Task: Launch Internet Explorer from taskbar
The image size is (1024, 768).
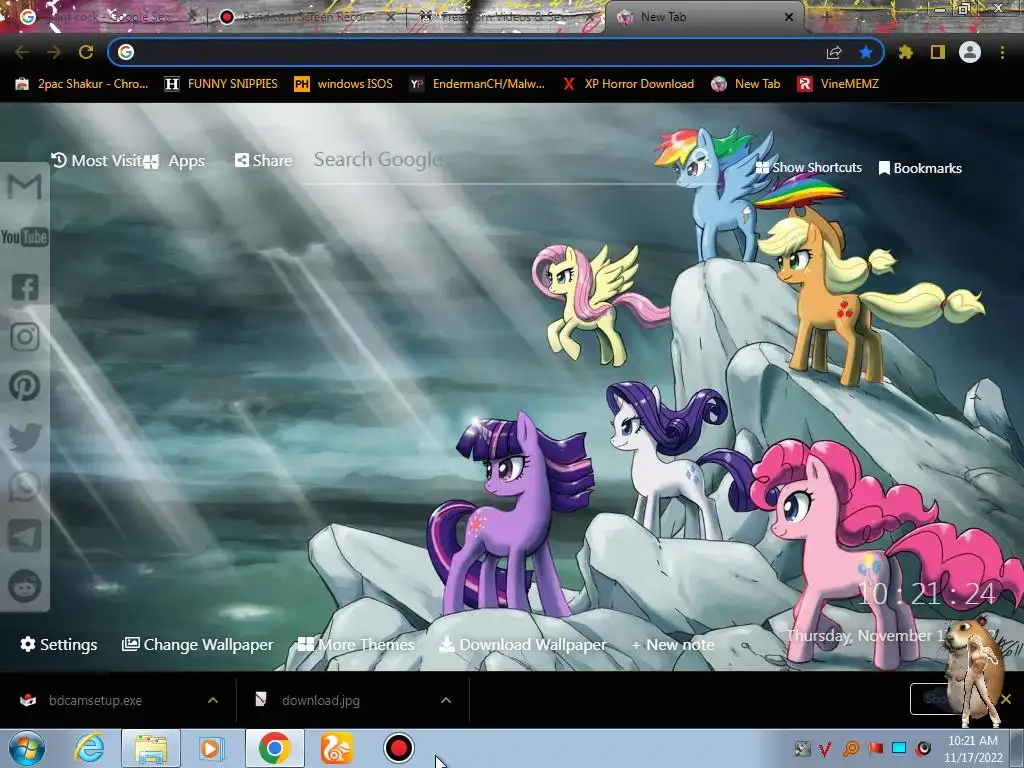Action: [x=89, y=748]
